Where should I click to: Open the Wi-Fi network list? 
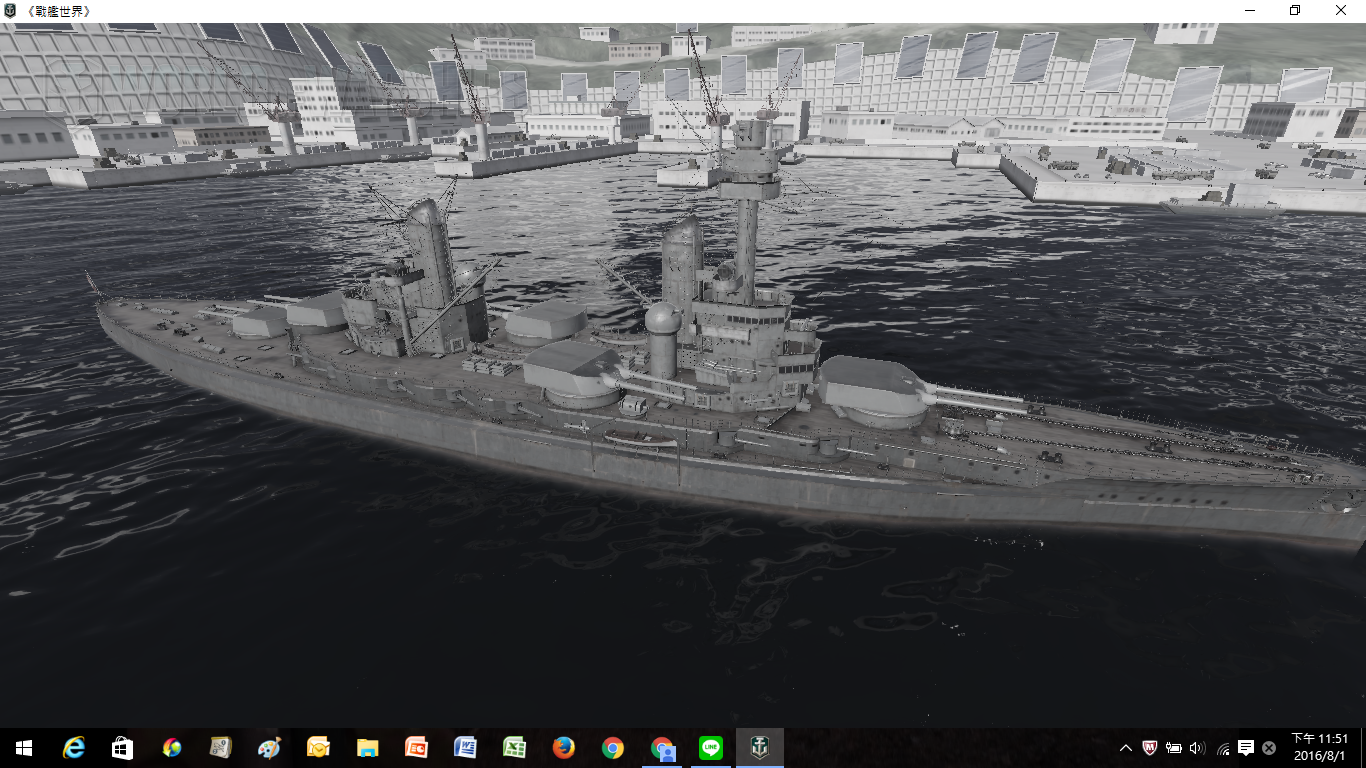tap(1222, 748)
